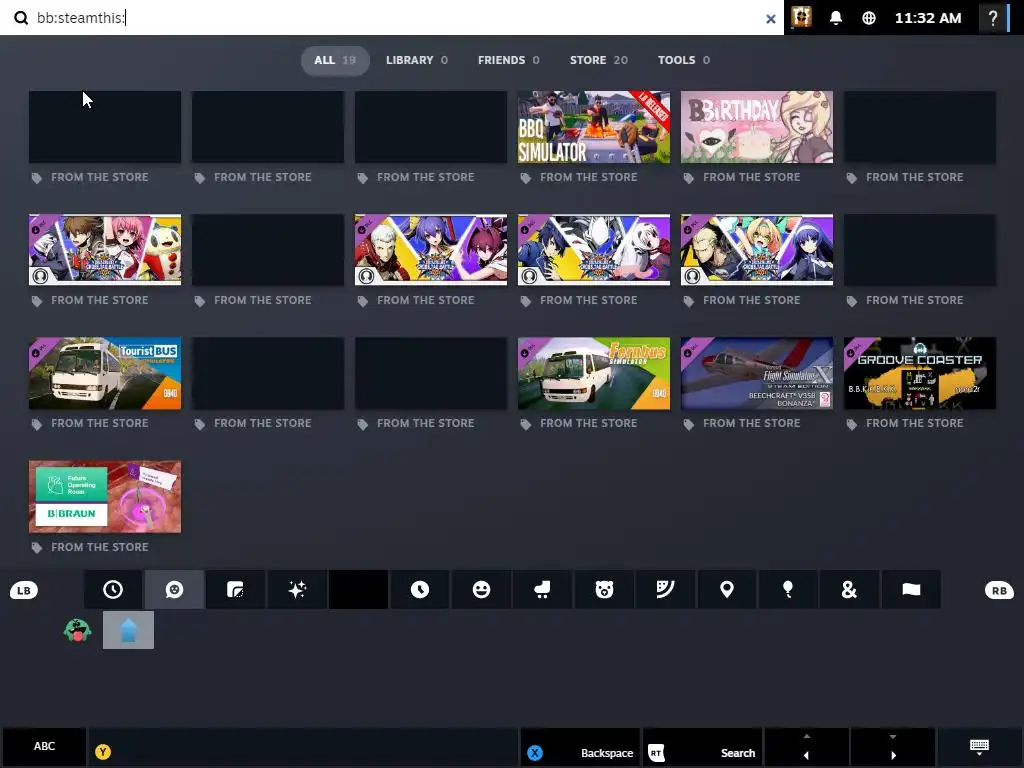Click the LB previous category button
This screenshot has width=1024, height=768.
coord(24,590)
